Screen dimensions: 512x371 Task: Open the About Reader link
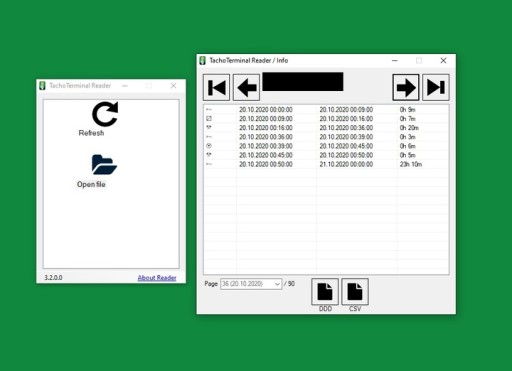(x=157, y=278)
